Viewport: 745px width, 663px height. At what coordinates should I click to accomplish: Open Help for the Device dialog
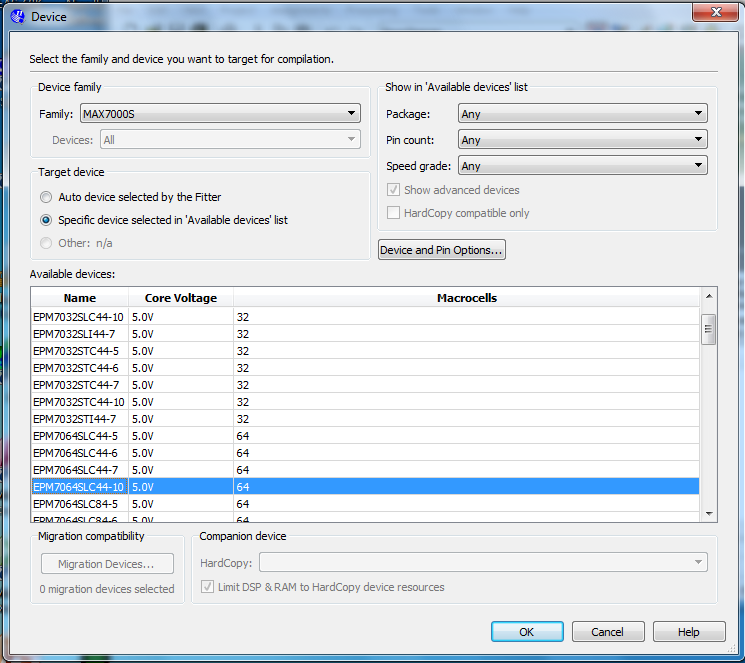[688, 632]
